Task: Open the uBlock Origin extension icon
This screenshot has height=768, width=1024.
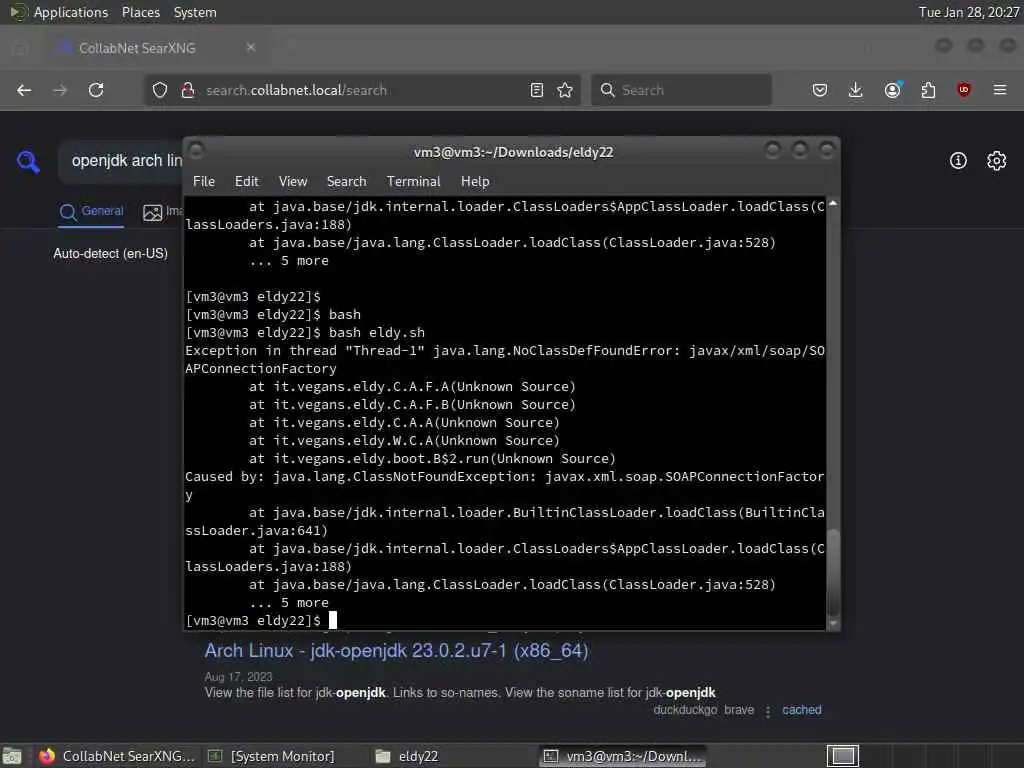Action: tap(964, 90)
